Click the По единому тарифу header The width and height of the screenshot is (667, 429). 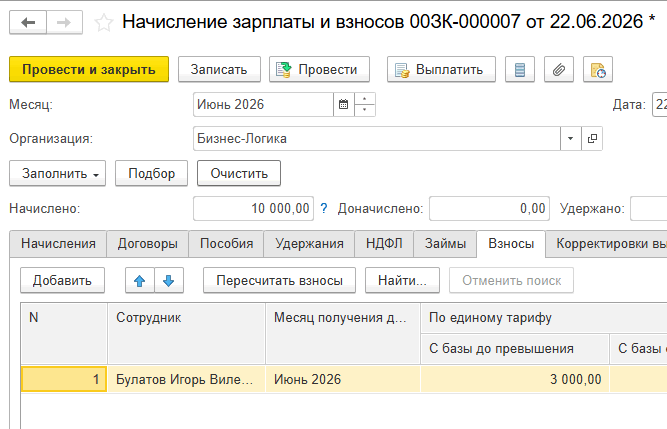544,318
